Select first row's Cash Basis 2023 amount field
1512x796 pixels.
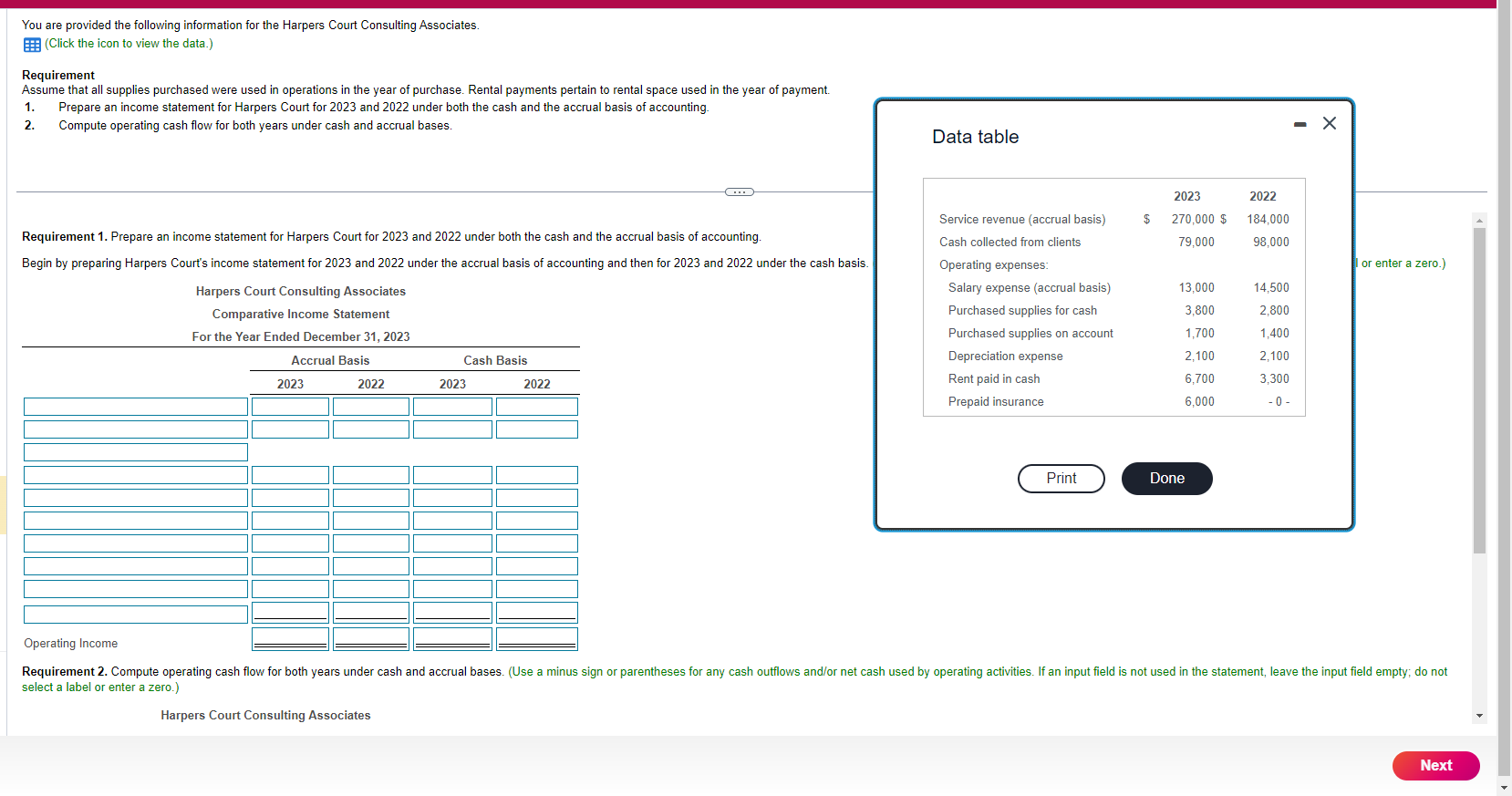pos(452,407)
